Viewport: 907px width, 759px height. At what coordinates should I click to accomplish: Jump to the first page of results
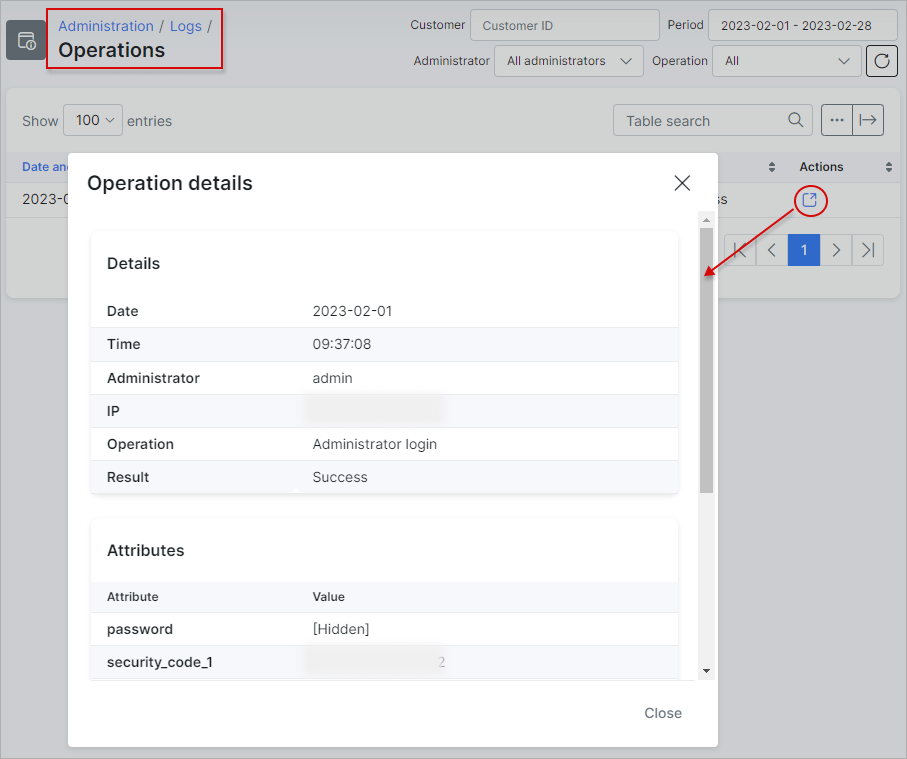(740, 250)
